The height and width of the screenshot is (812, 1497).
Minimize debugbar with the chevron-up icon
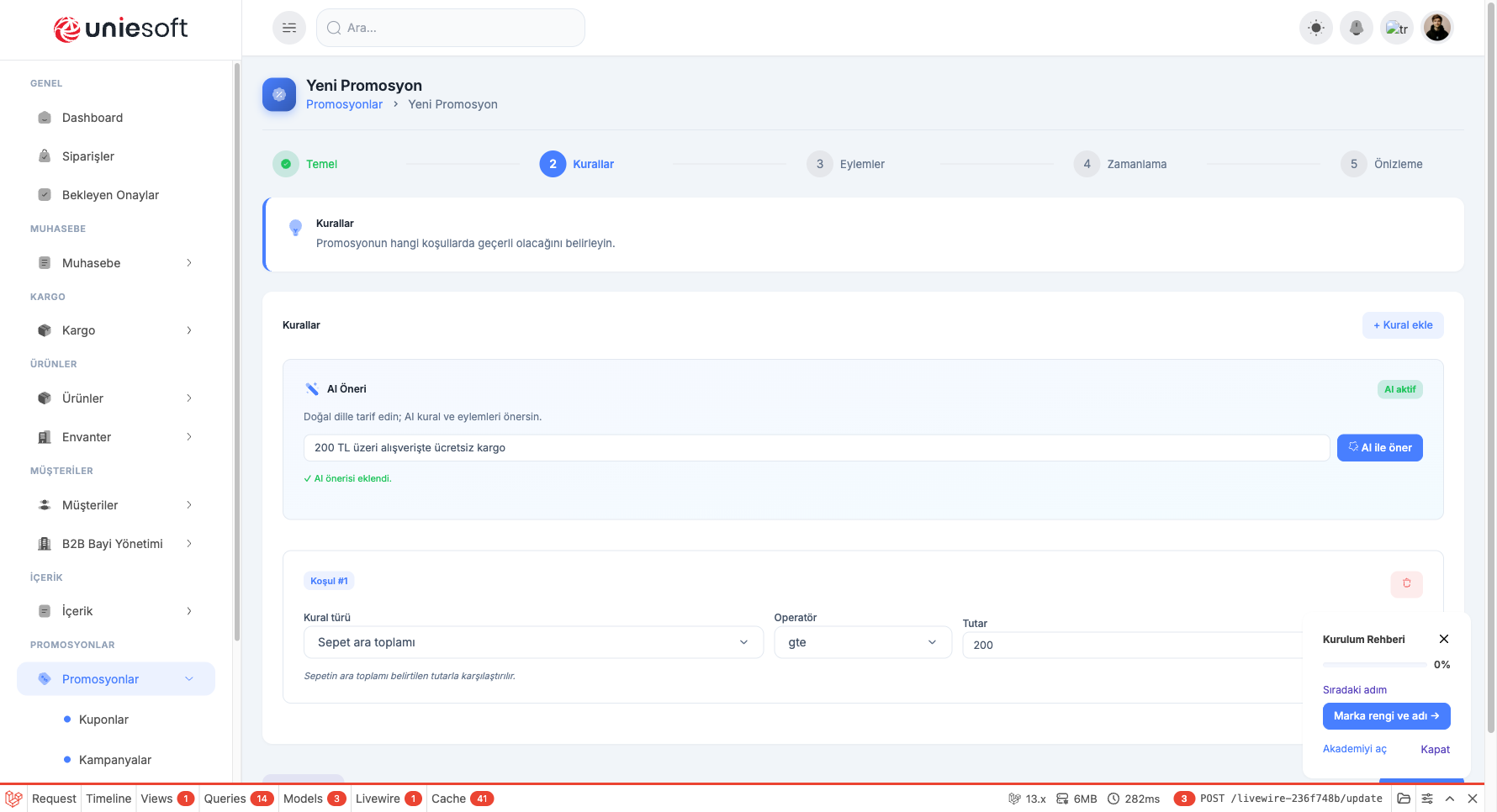point(1450,799)
